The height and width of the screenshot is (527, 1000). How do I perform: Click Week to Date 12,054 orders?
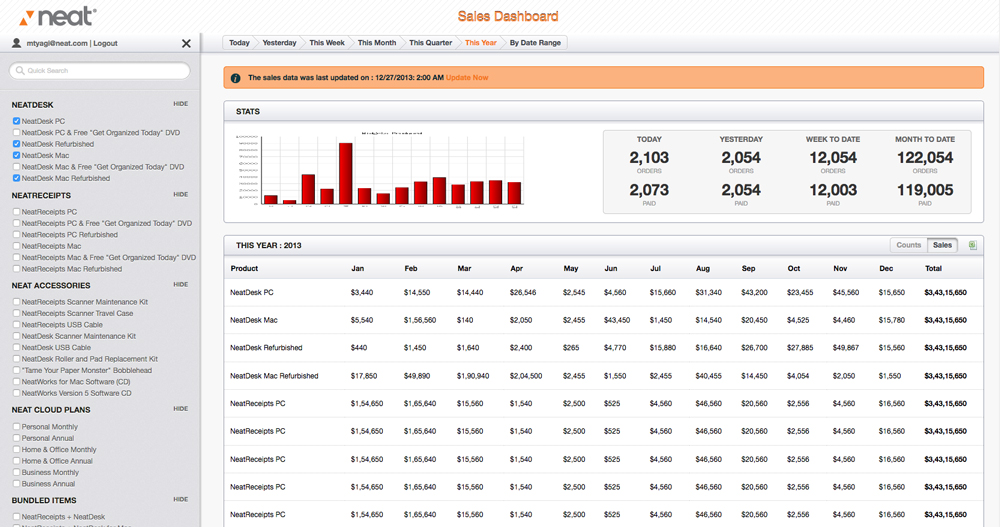point(833,158)
